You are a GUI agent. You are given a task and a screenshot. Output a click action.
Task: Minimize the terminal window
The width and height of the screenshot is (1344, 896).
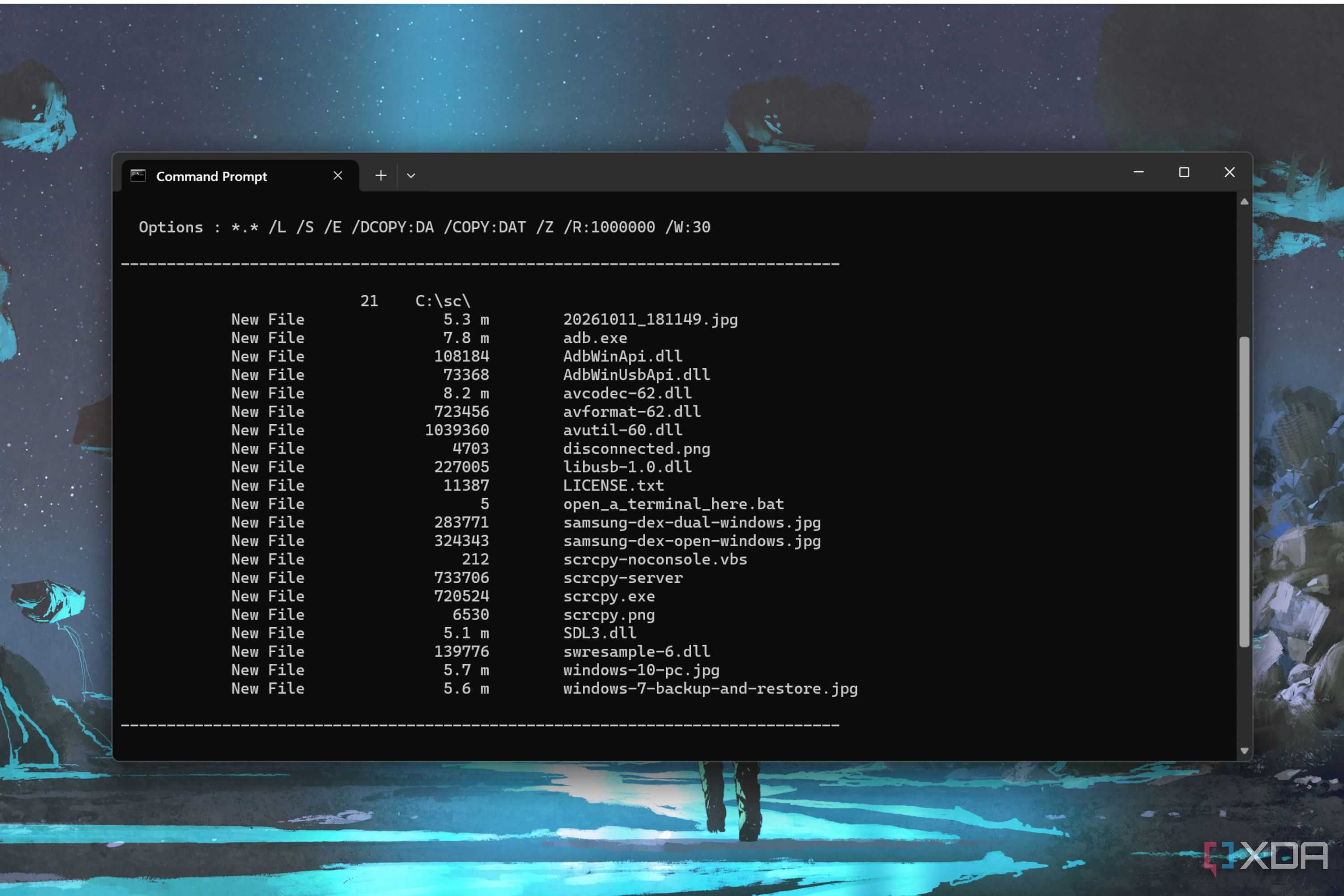(x=1138, y=172)
